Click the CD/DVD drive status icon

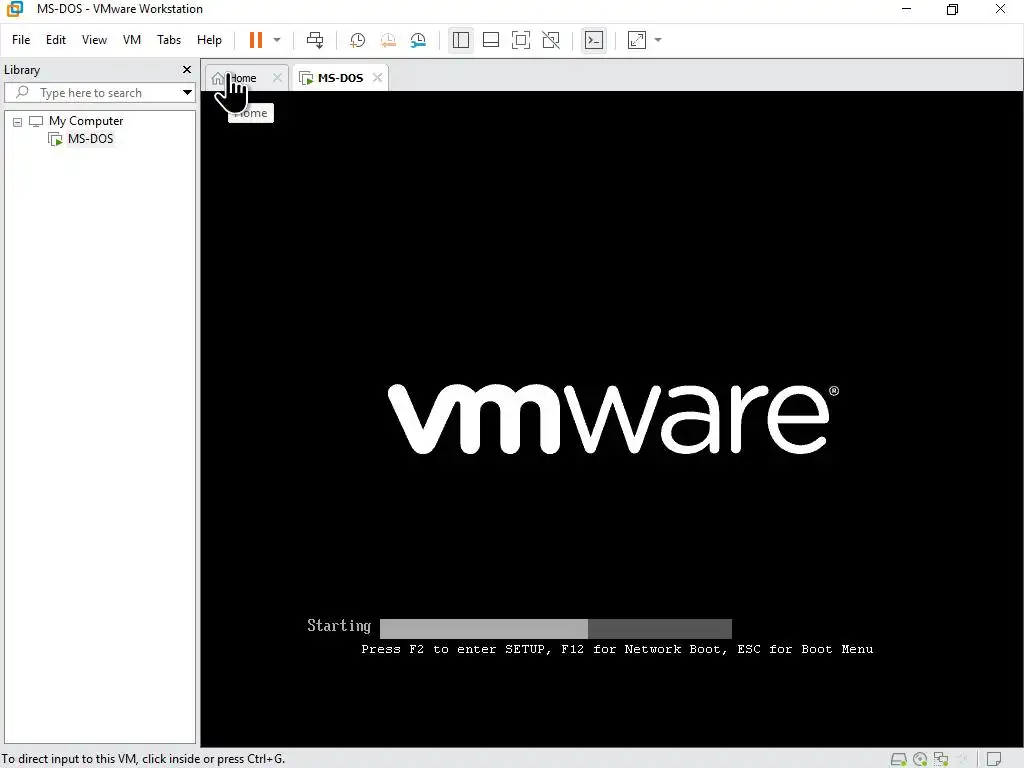pyautogui.click(x=920, y=759)
